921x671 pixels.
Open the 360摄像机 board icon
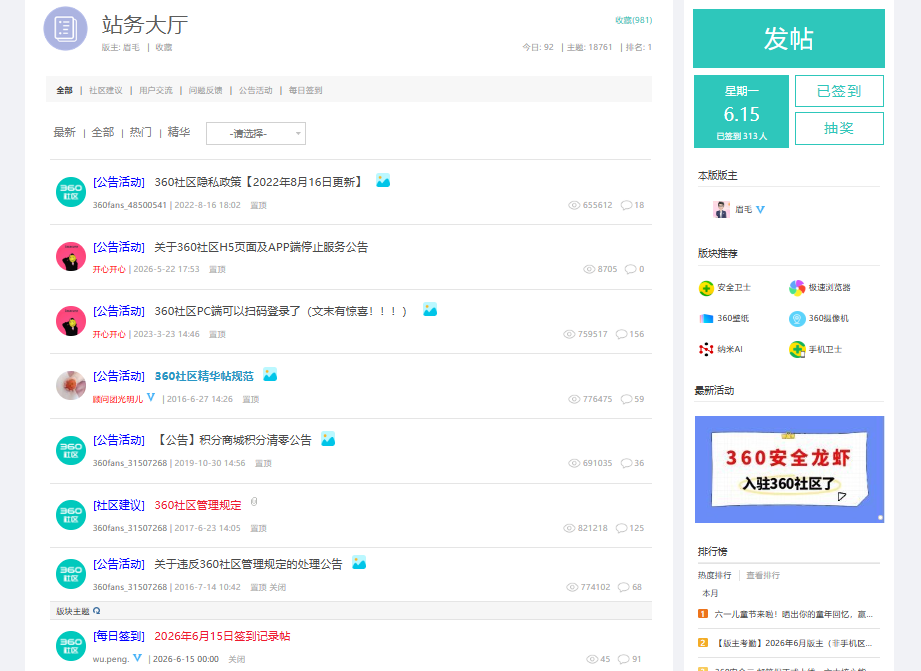point(797,318)
